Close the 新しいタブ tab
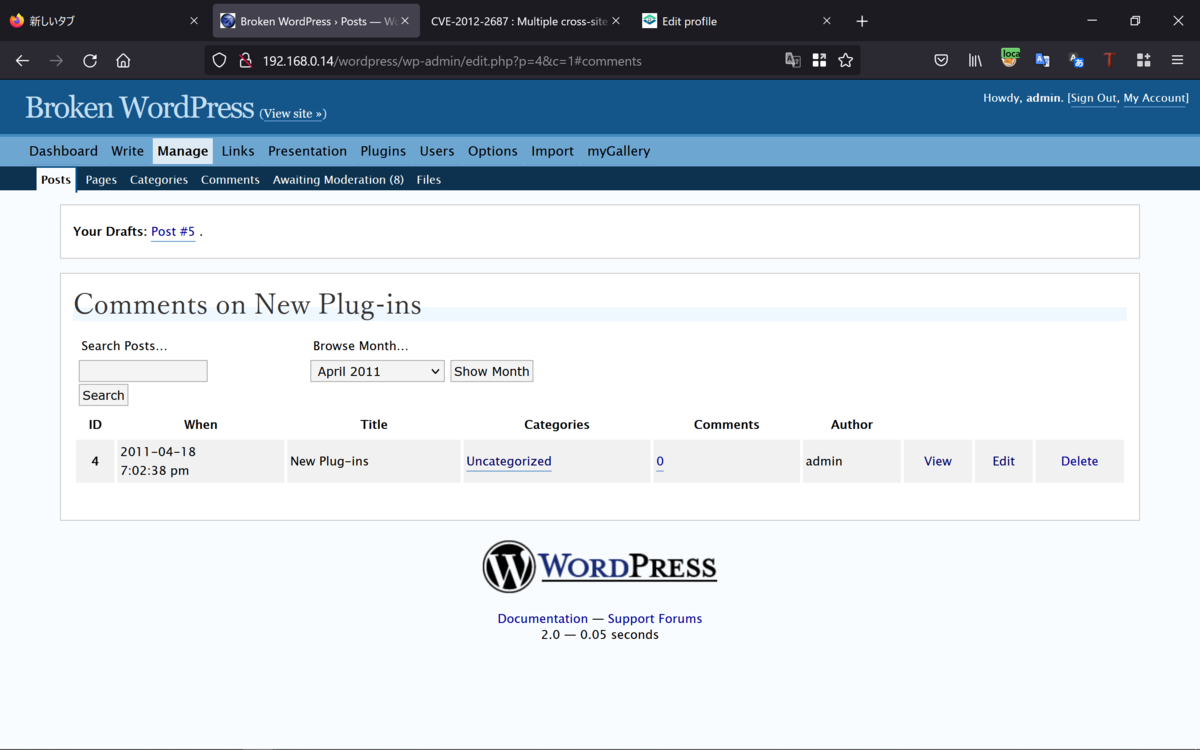The image size is (1200, 750). pyautogui.click(x=194, y=21)
